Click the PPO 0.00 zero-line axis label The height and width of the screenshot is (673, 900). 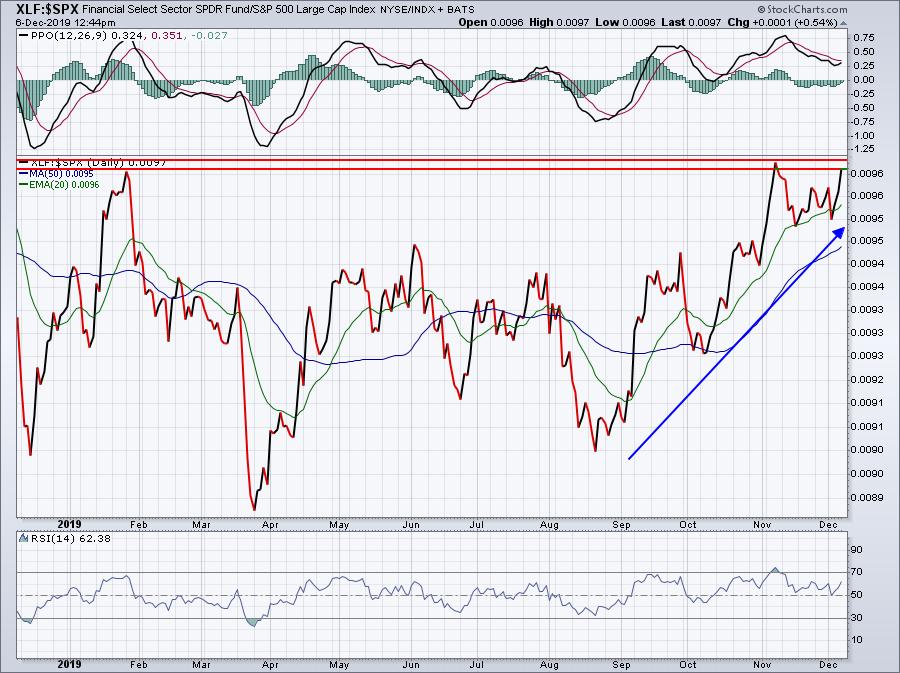pyautogui.click(x=864, y=80)
